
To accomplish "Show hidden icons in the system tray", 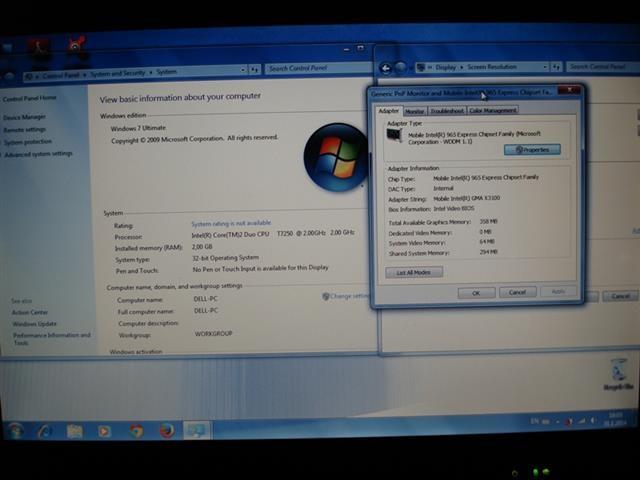I will [x=558, y=422].
